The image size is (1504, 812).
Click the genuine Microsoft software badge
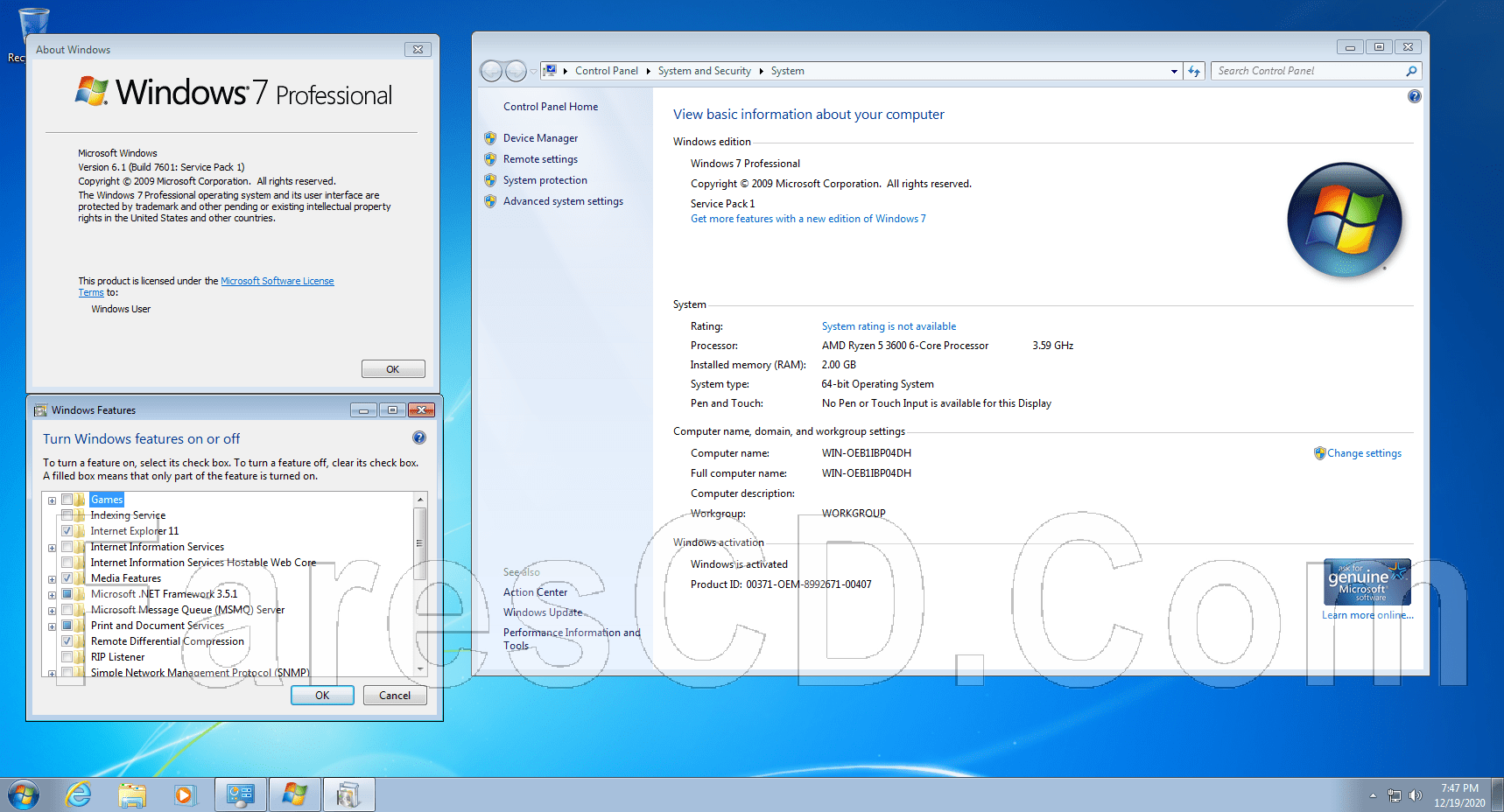tap(1367, 582)
